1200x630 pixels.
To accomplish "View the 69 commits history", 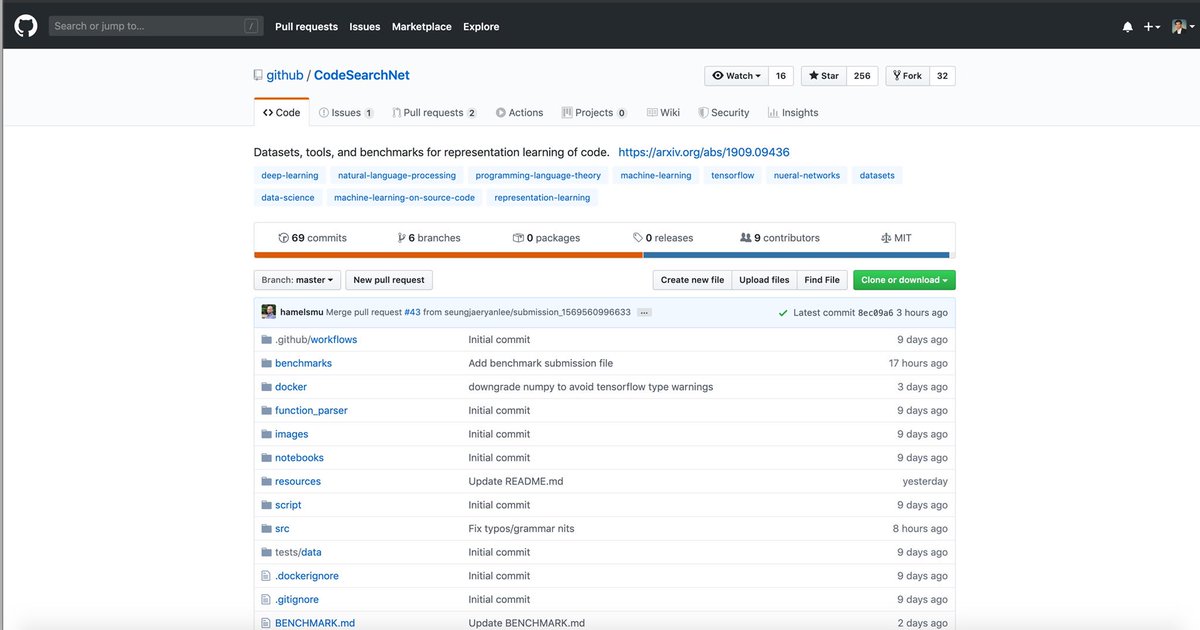I will pos(312,238).
